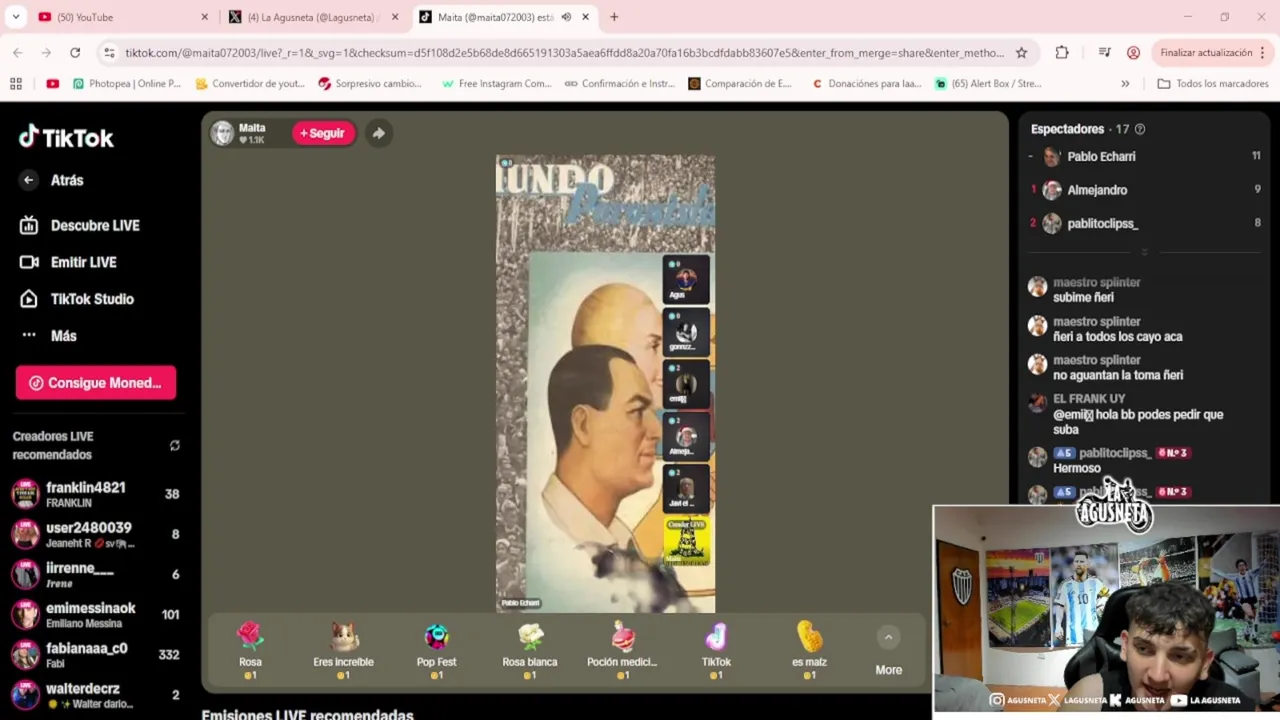The image size is (1280, 720).
Task: Send the TikTok gift
Action: (x=716, y=650)
